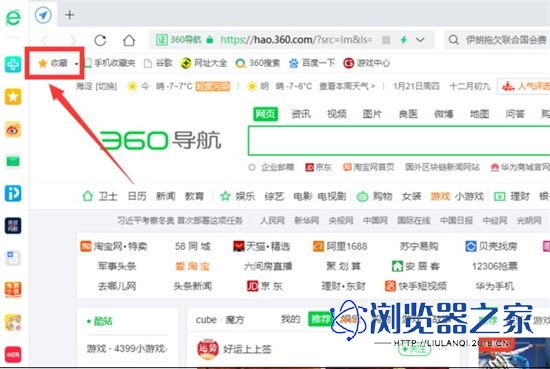
Task: Select the 资讯 search tab
Action: 301,114
